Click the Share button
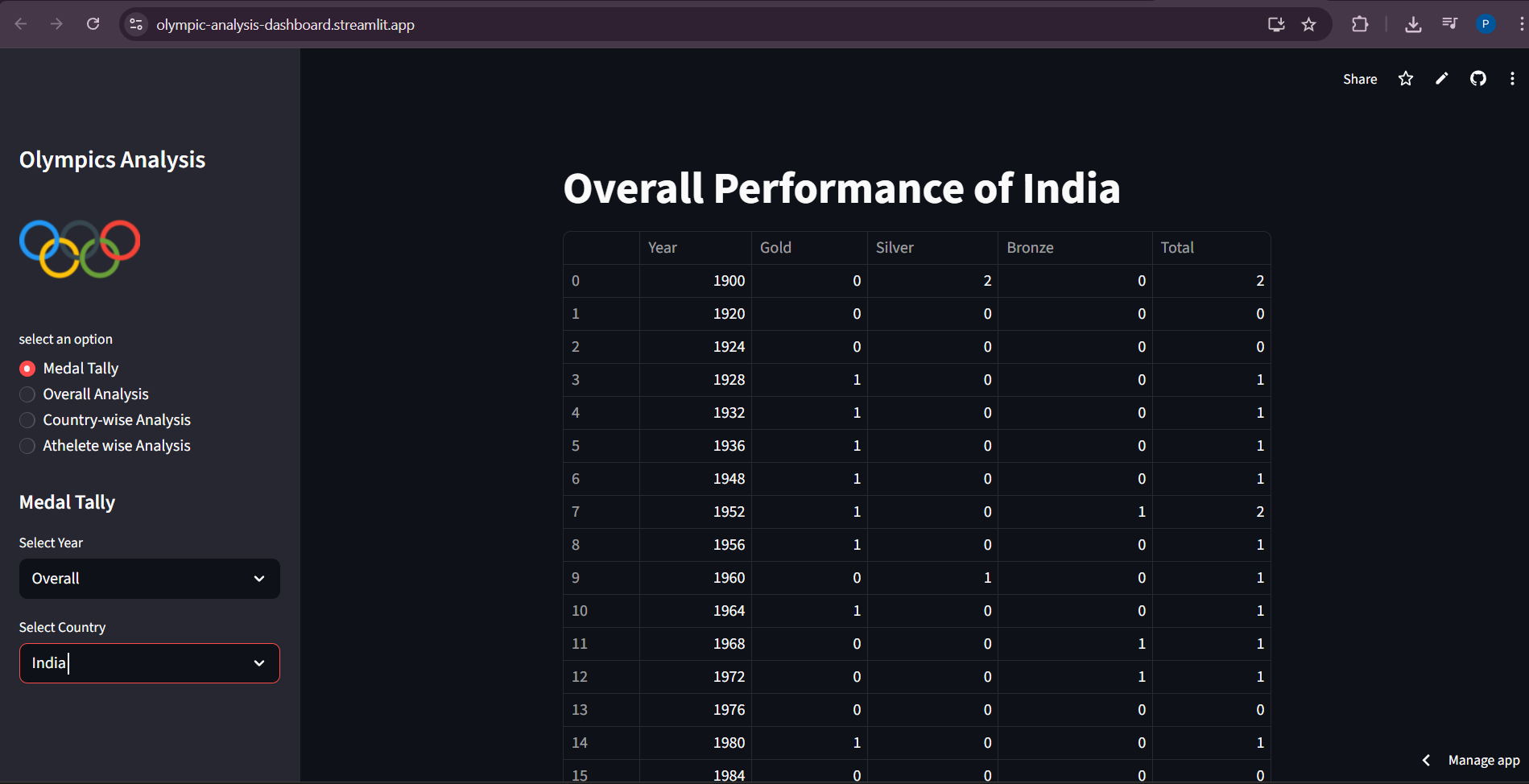 (1360, 79)
